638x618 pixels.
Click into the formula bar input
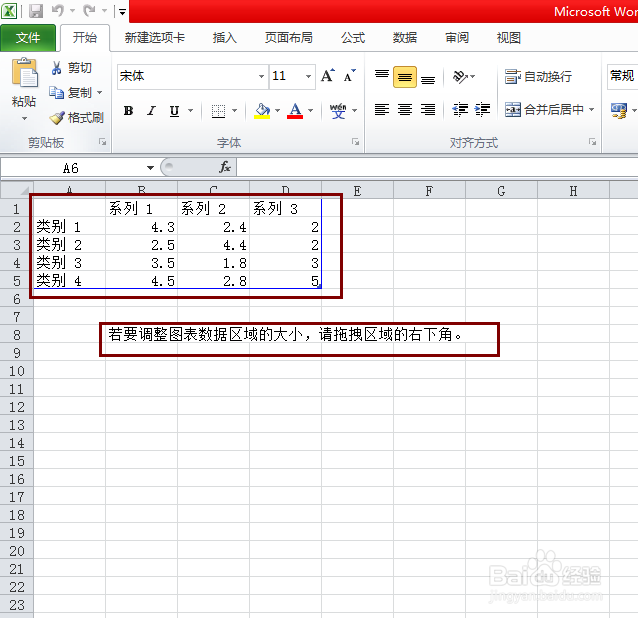tap(437, 167)
